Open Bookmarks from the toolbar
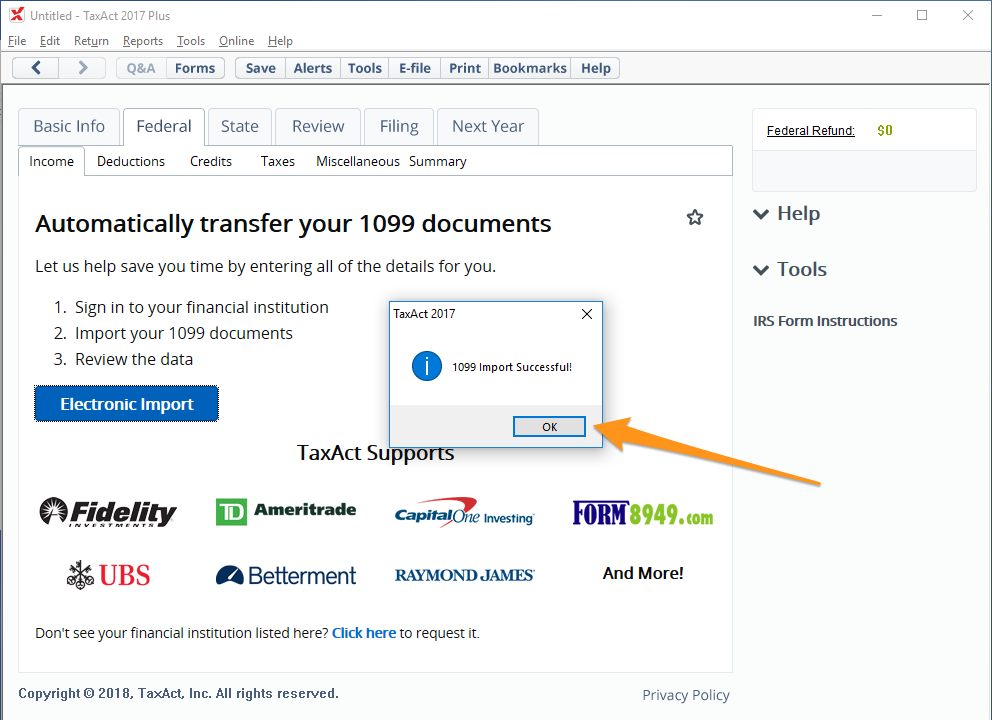Screen dimensions: 992x720 pyautogui.click(x=530, y=68)
